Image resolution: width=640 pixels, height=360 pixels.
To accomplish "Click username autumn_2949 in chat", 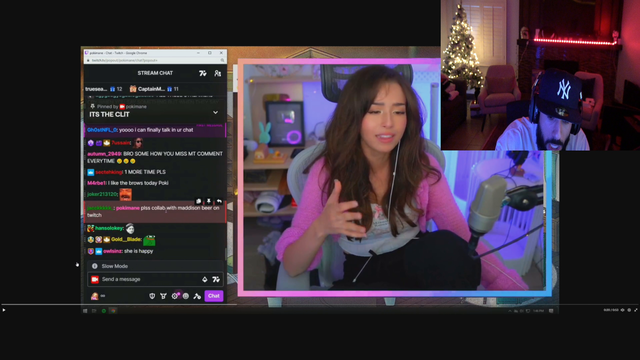I will coord(104,153).
